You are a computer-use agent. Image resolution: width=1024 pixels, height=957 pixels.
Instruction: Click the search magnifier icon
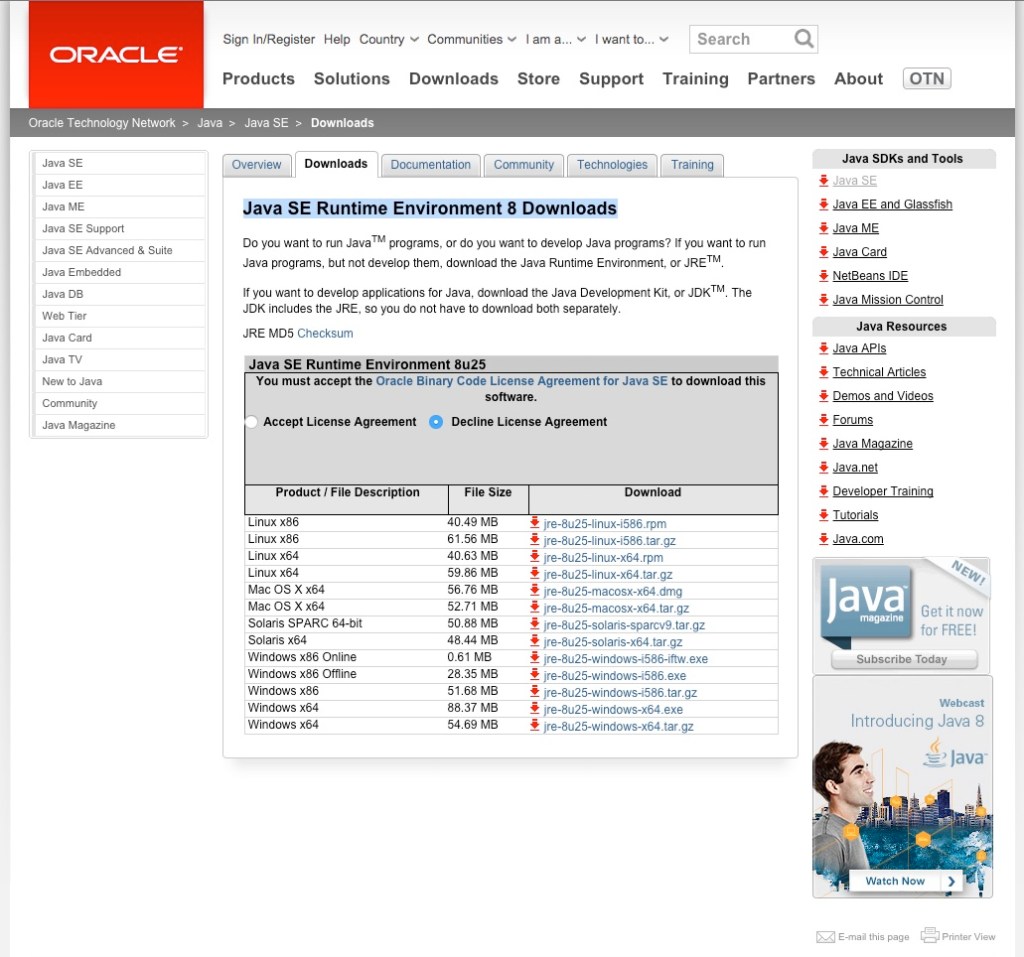point(803,38)
